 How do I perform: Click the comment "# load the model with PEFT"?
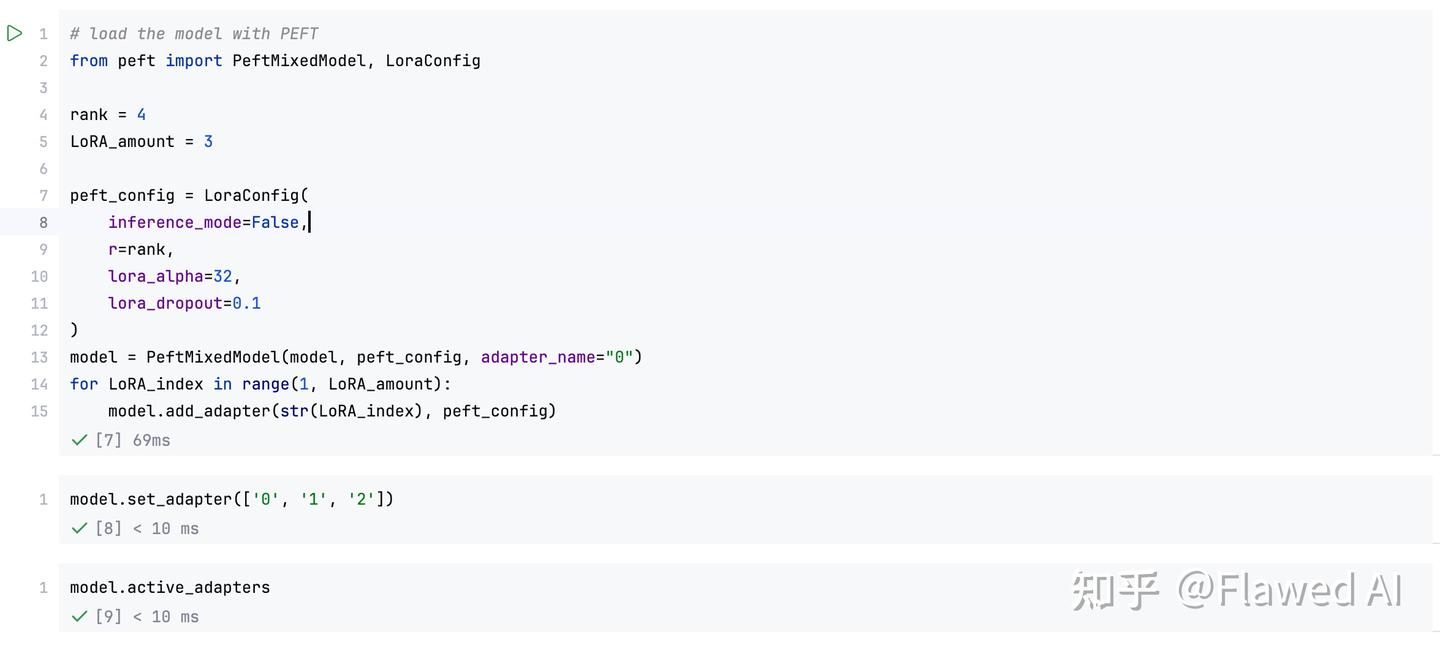pos(194,34)
